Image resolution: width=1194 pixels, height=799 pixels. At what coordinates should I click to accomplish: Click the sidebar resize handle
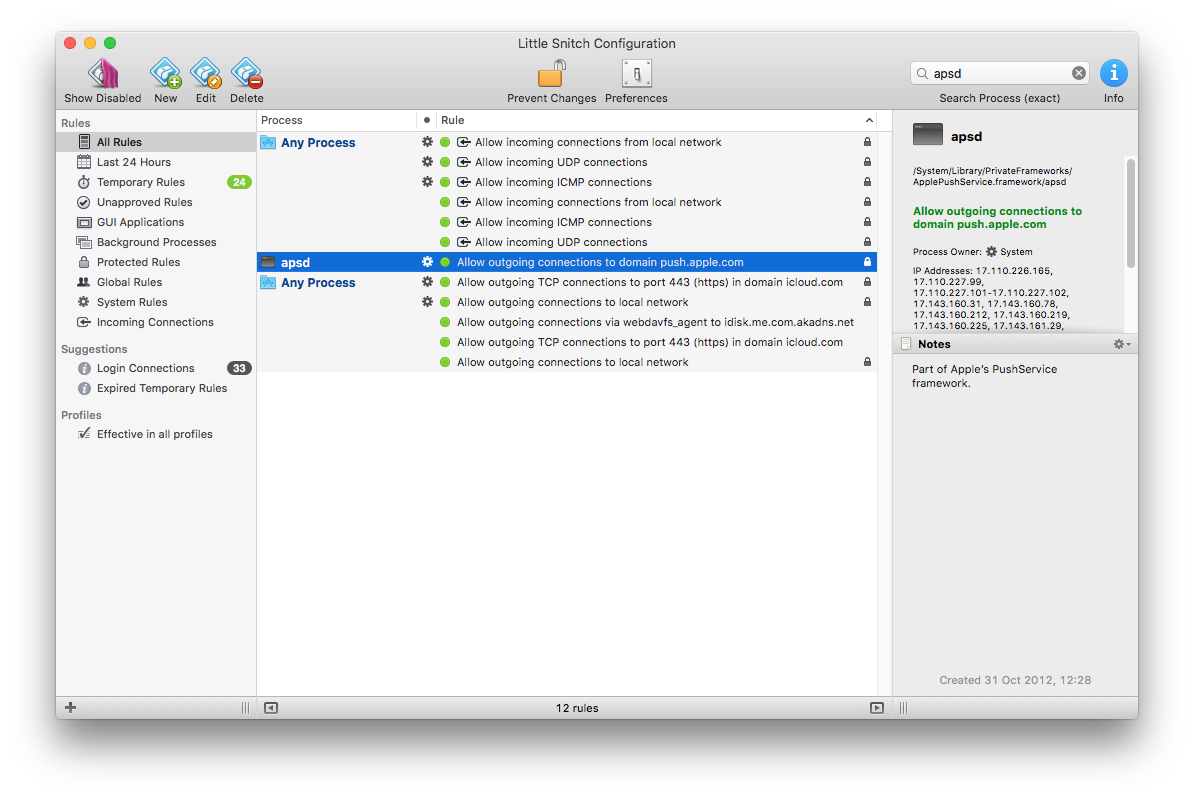[x=245, y=708]
